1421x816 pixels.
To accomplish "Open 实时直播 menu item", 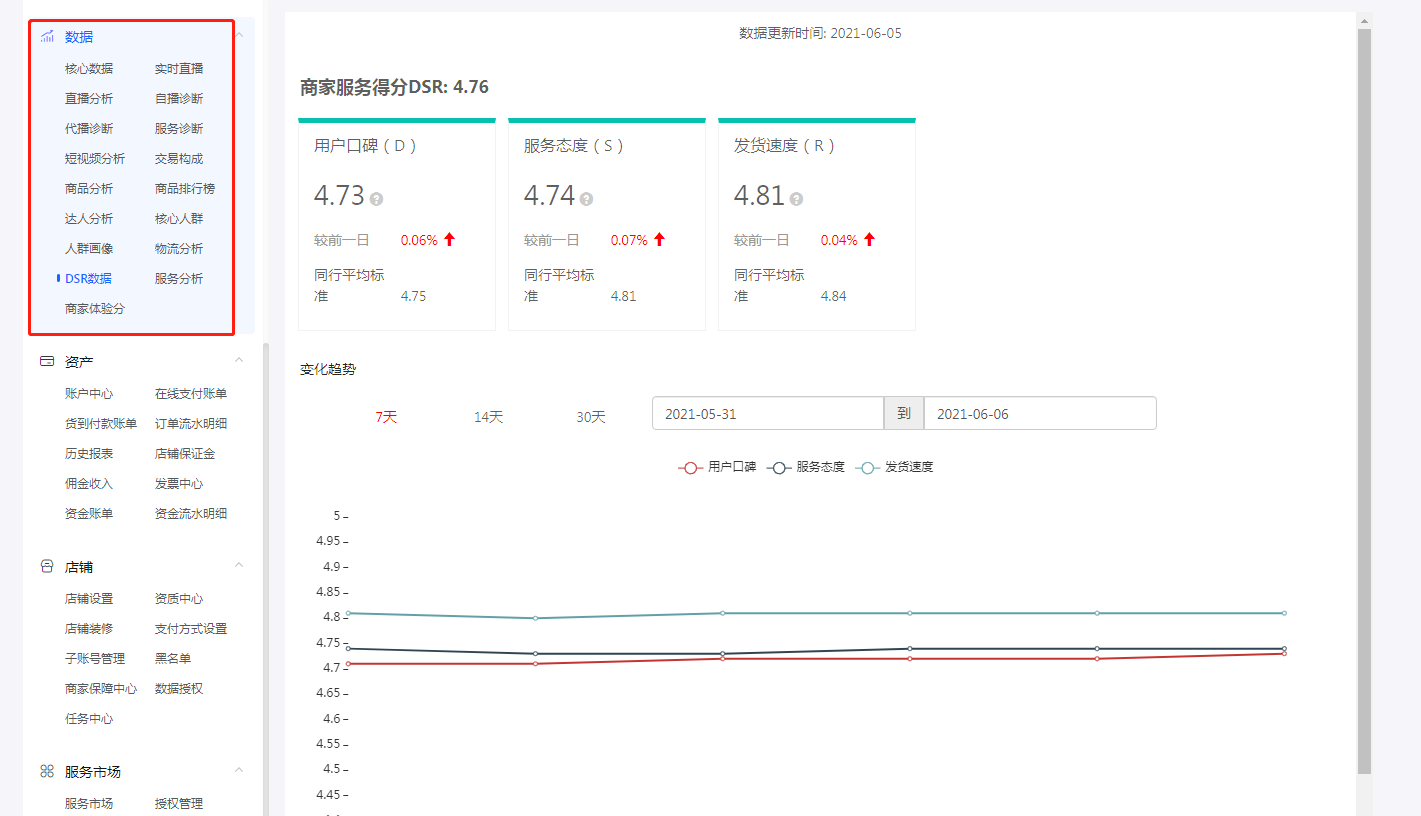I will [179, 69].
